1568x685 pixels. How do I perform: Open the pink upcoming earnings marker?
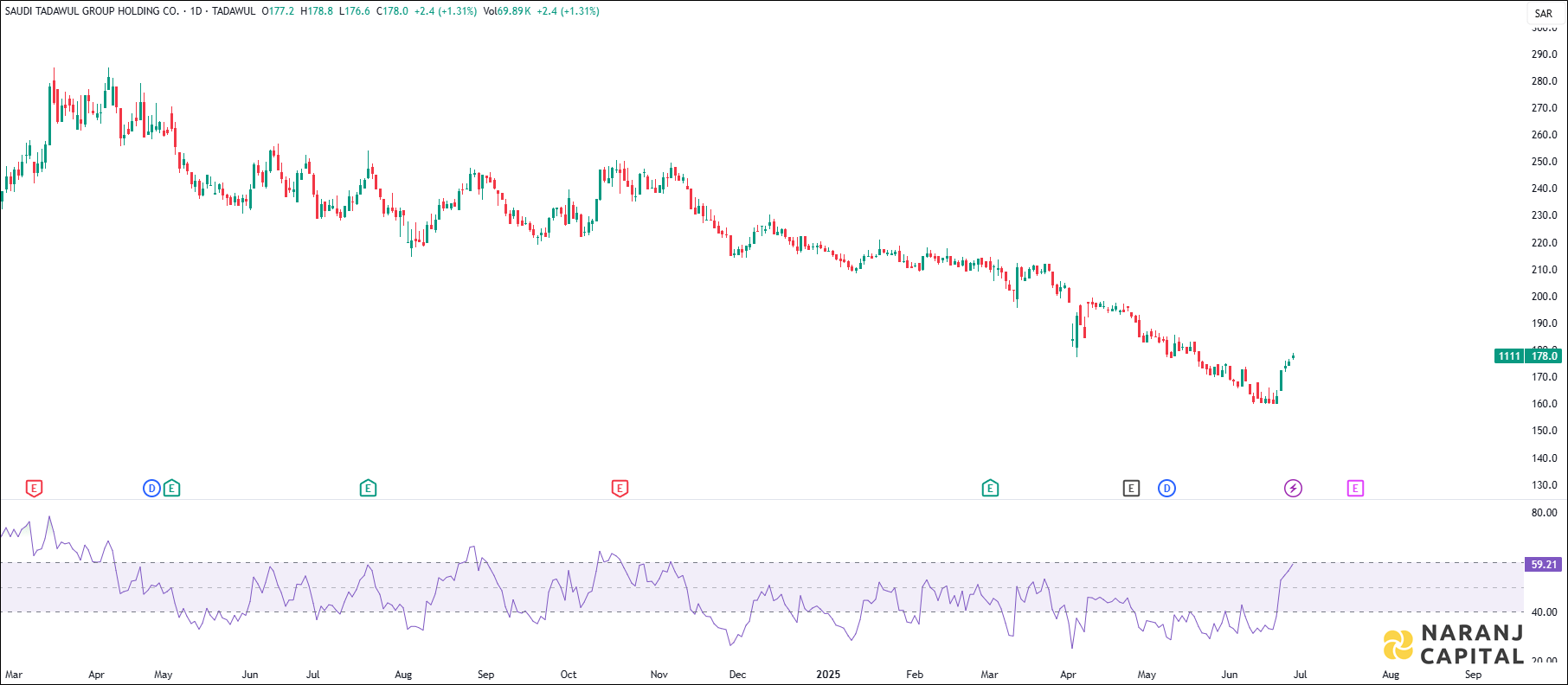(1355, 489)
